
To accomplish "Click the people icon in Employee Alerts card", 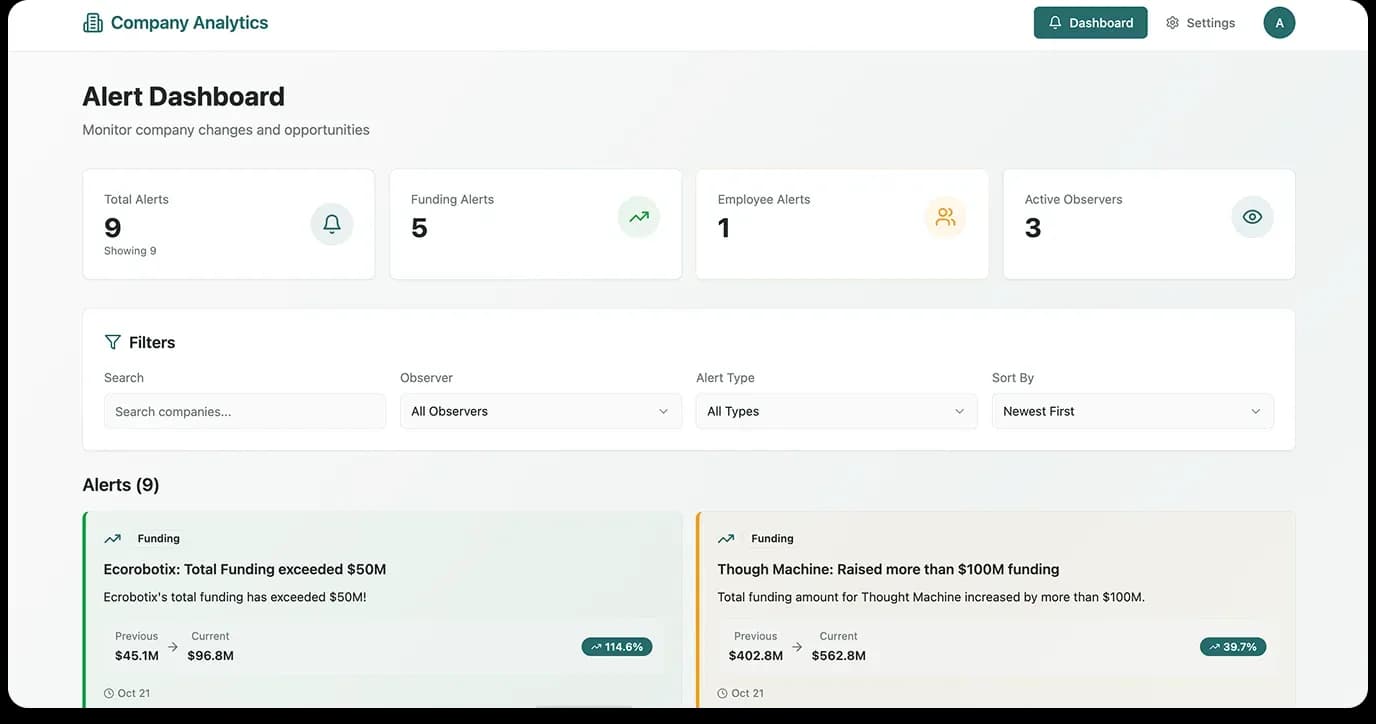I will [x=945, y=217].
